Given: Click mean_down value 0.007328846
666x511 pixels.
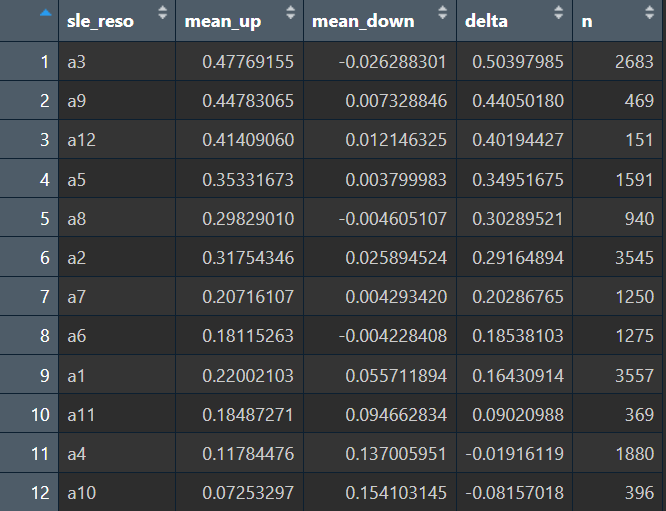Looking at the screenshot, I should click(396, 101).
